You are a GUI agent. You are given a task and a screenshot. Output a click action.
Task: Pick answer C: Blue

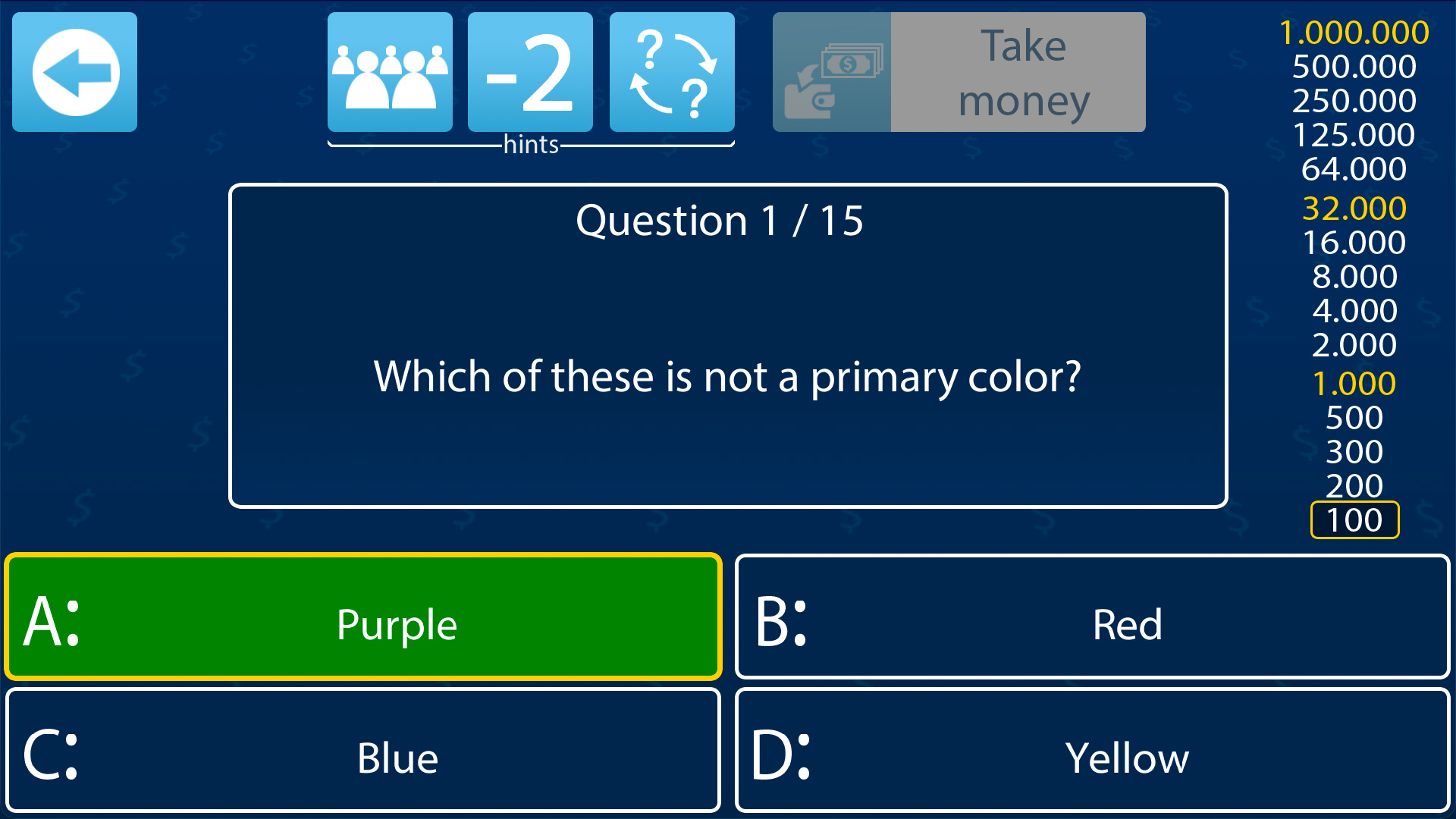pos(363,750)
